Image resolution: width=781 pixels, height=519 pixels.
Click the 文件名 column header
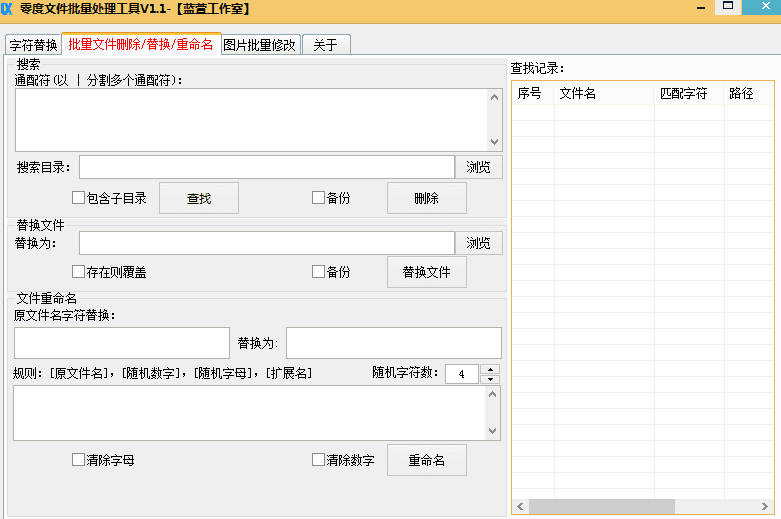click(604, 93)
